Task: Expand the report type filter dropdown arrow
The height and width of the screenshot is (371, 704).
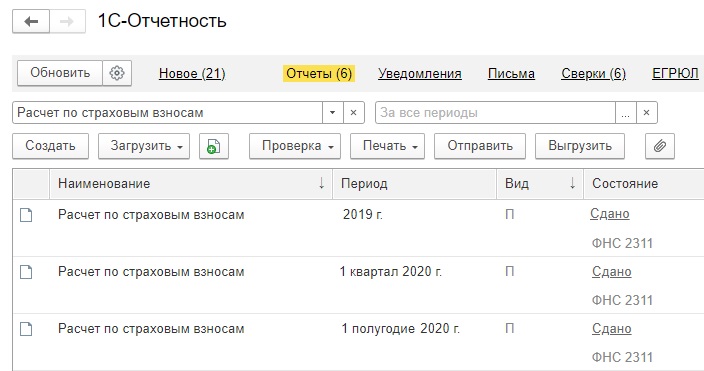Action: [x=333, y=112]
